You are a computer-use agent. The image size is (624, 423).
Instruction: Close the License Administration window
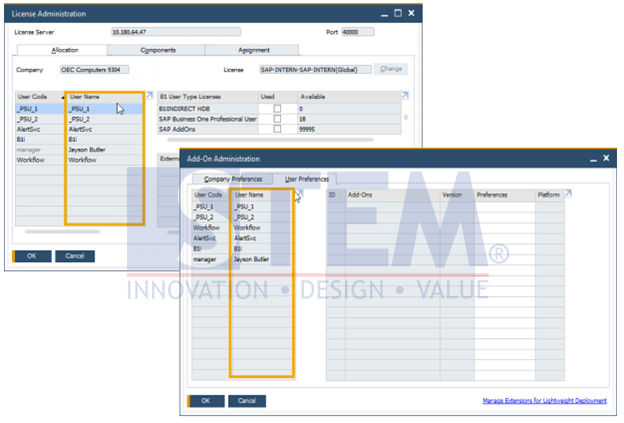411,13
